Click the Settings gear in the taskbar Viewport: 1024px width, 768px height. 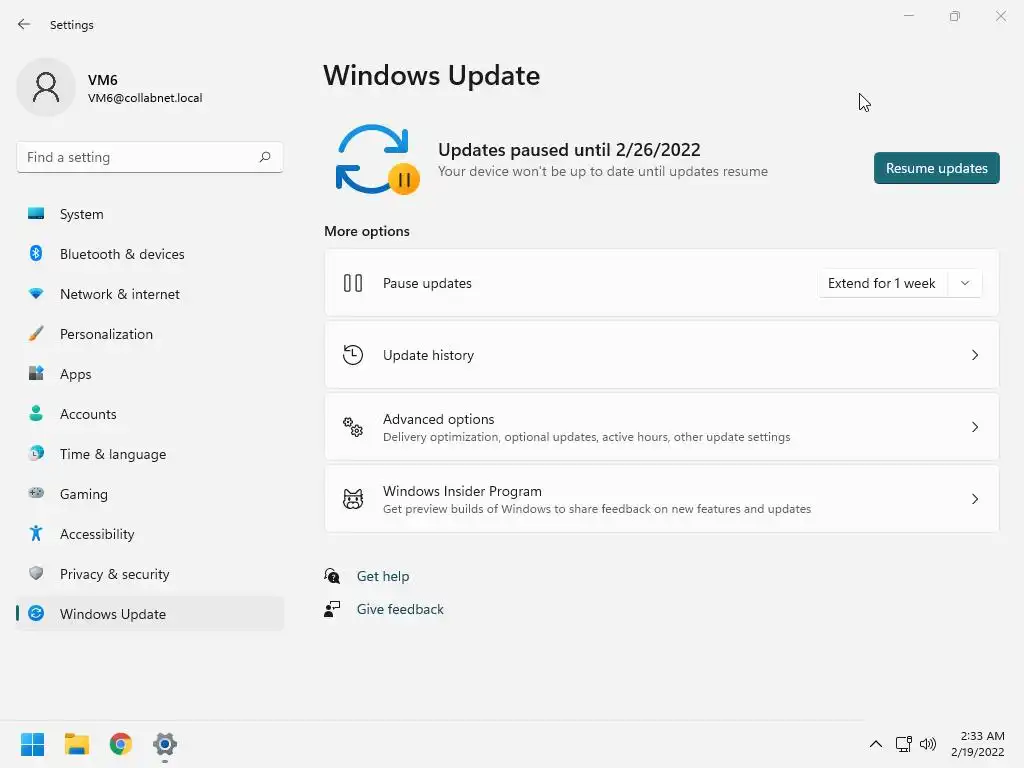point(165,744)
